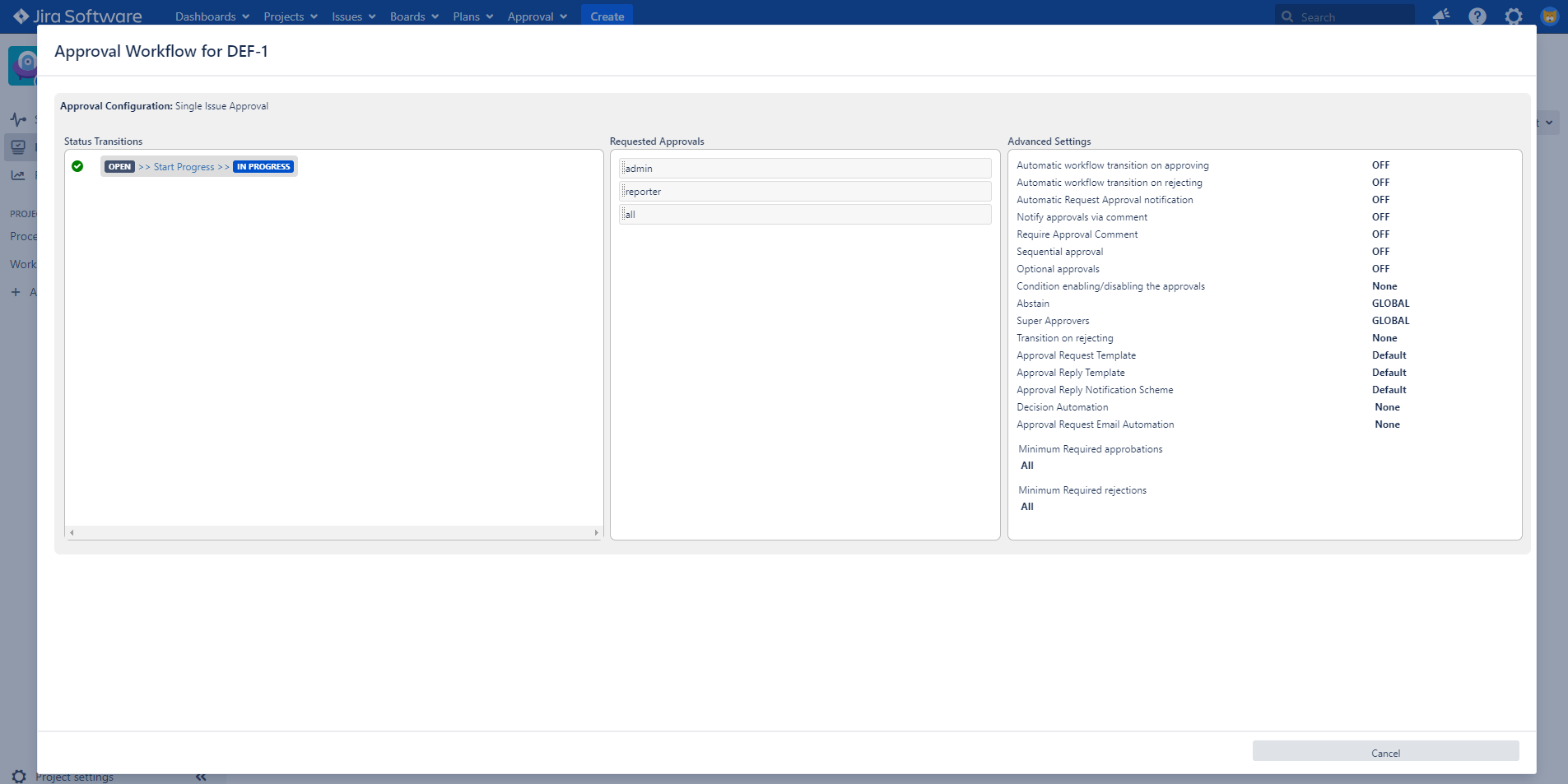Image resolution: width=1568 pixels, height=784 pixels.
Task: Click Notify approvals via comment setting
Action: coord(1082,217)
